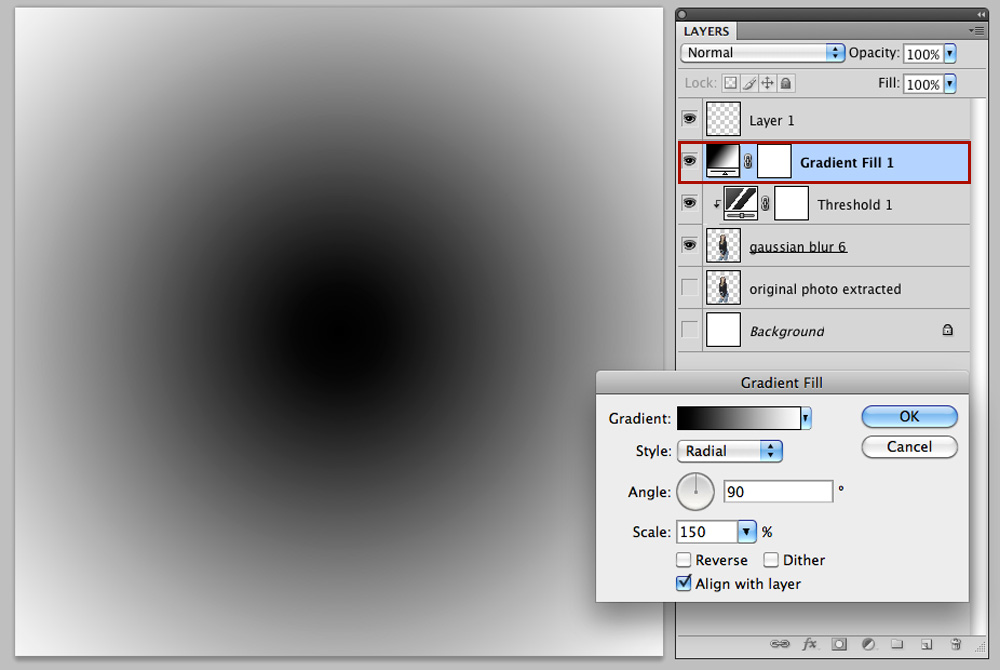Click the LAYERS panel tab
Image resolution: width=1000 pixels, height=670 pixels.
(706, 31)
